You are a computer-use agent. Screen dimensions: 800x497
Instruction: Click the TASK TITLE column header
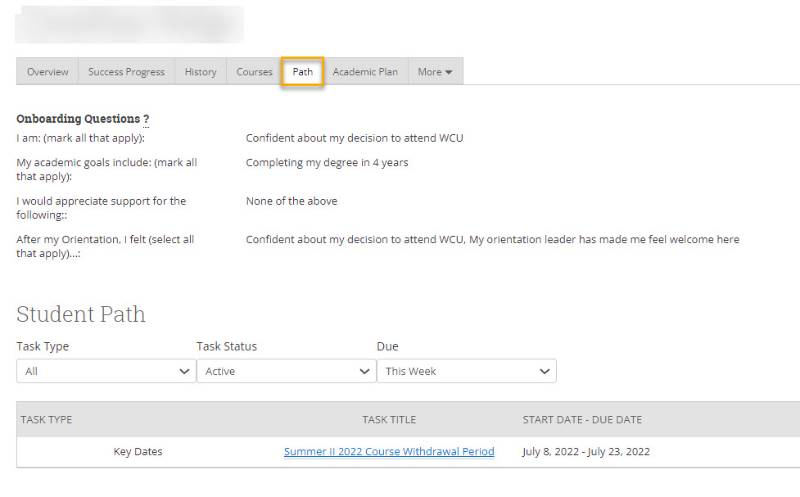(x=389, y=420)
